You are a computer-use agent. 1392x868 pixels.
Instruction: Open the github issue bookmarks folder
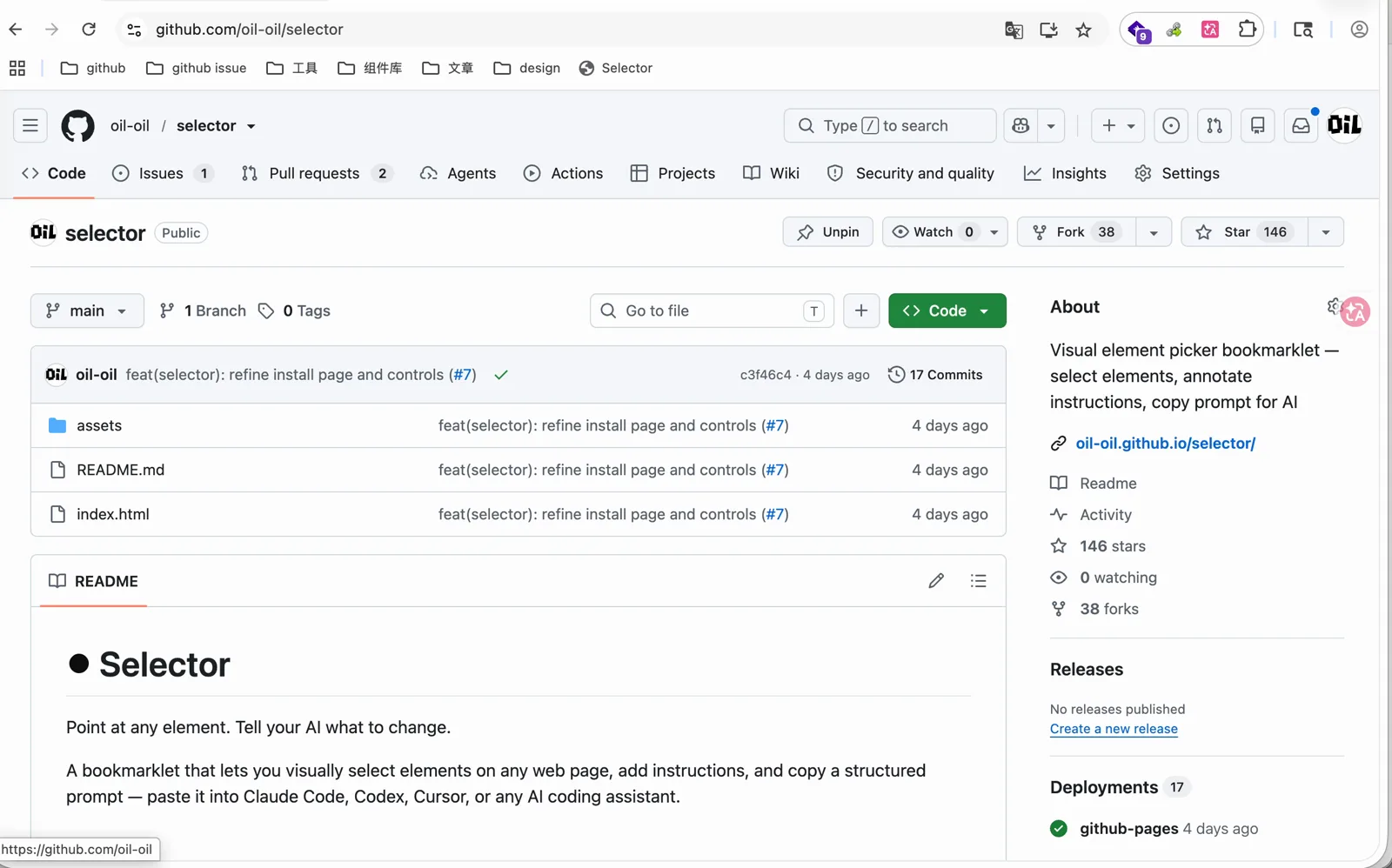click(x=197, y=68)
